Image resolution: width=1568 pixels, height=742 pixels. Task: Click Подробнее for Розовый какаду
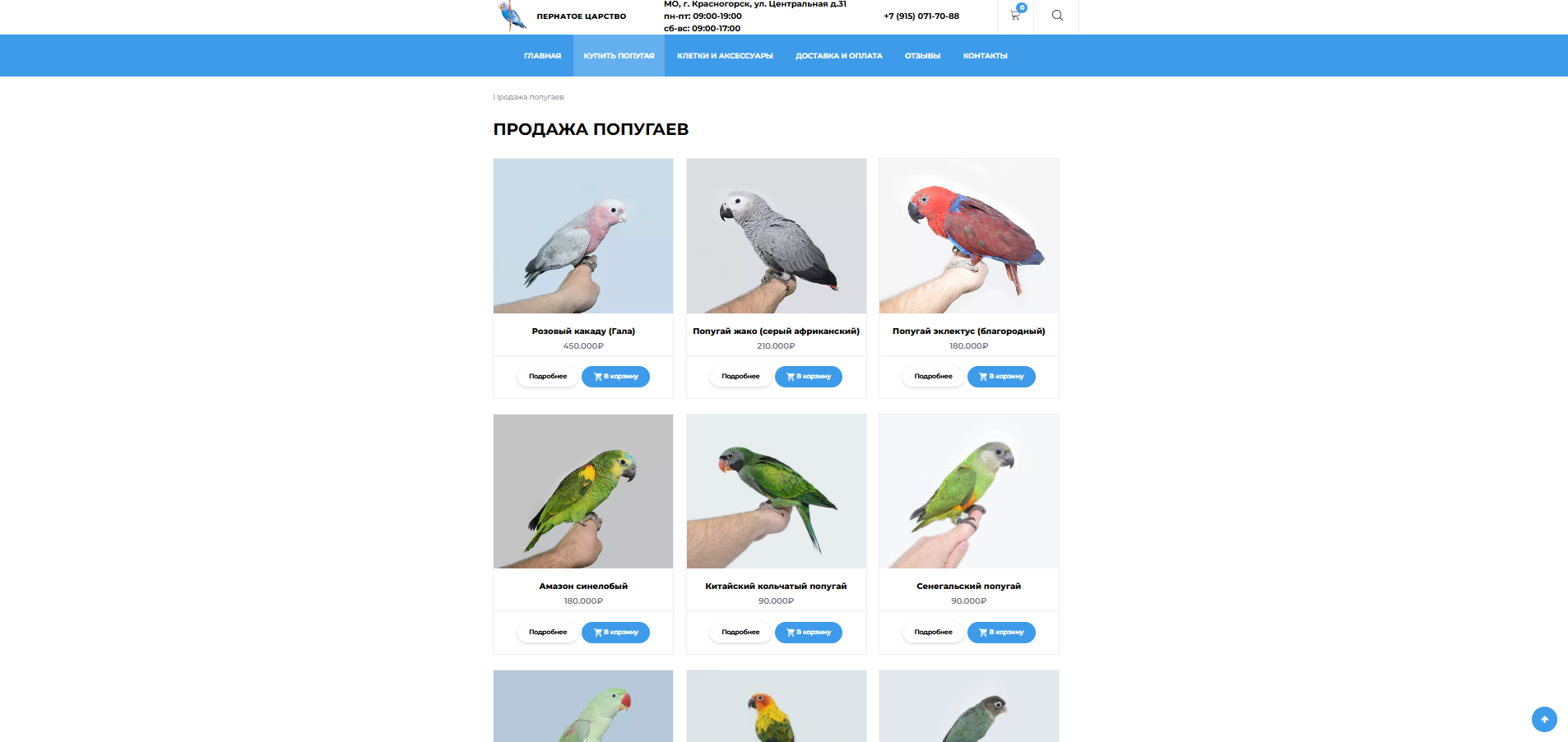548,377
